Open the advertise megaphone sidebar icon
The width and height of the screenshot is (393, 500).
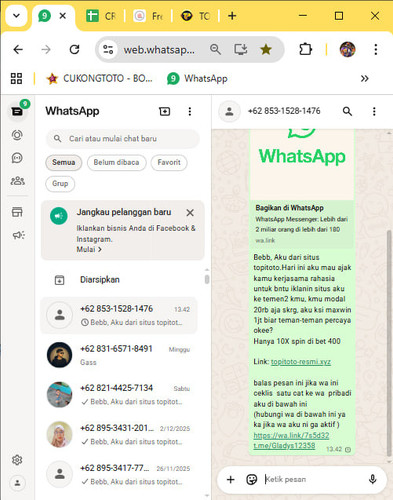pyautogui.click(x=18, y=235)
